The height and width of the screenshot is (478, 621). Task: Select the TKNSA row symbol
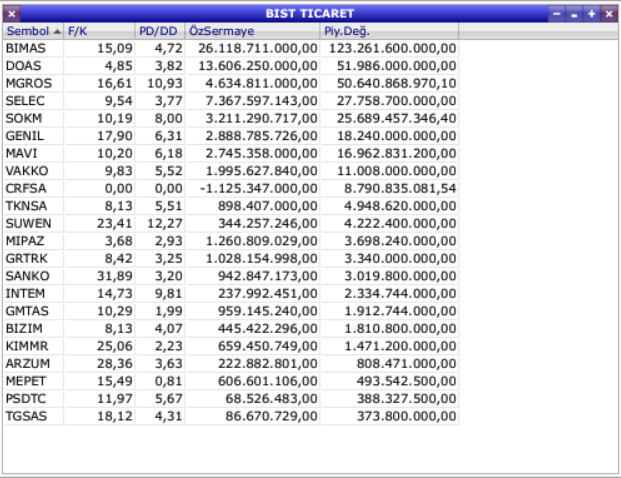click(26, 206)
